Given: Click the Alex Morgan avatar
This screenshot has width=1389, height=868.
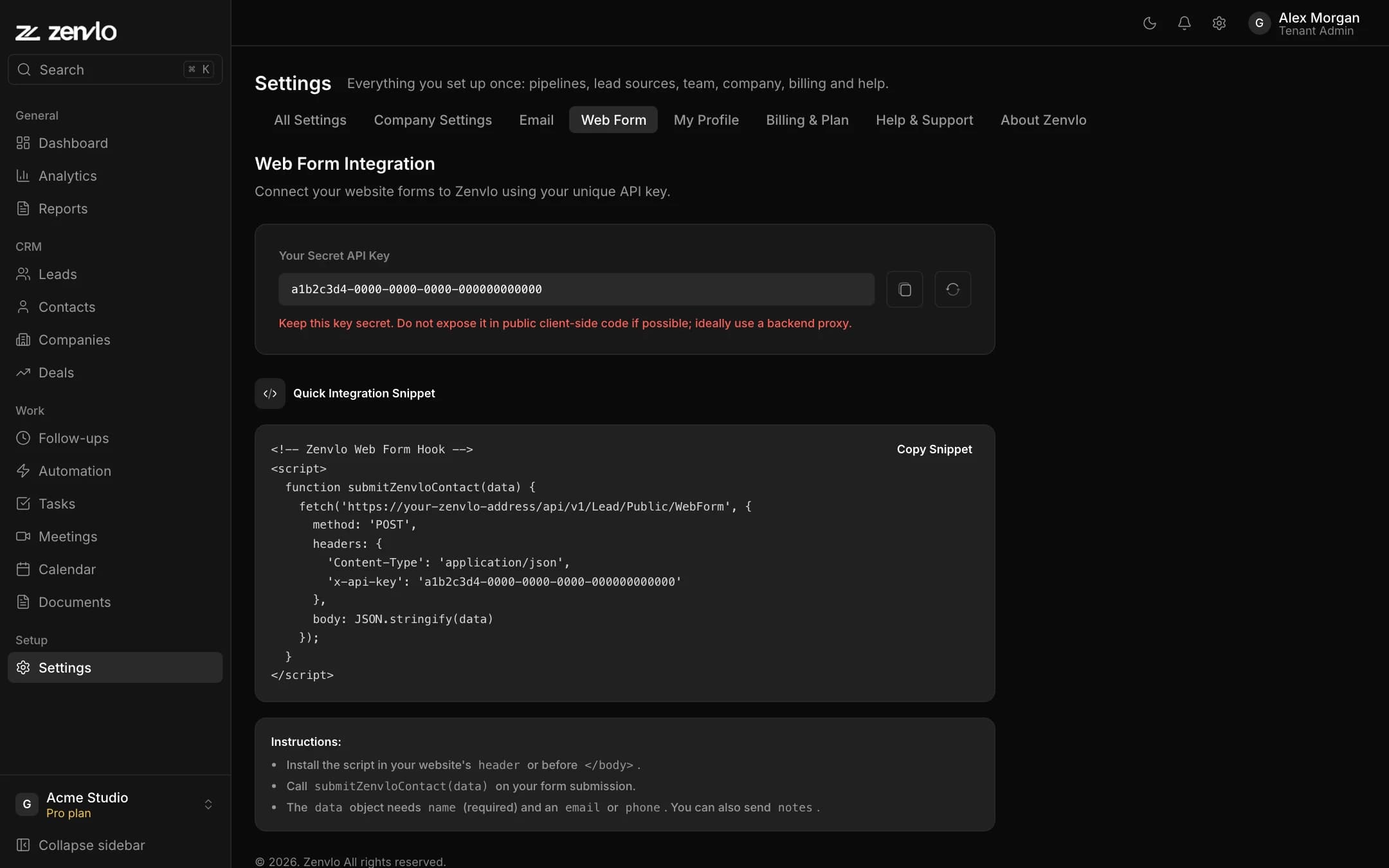Looking at the screenshot, I should pos(1259,23).
